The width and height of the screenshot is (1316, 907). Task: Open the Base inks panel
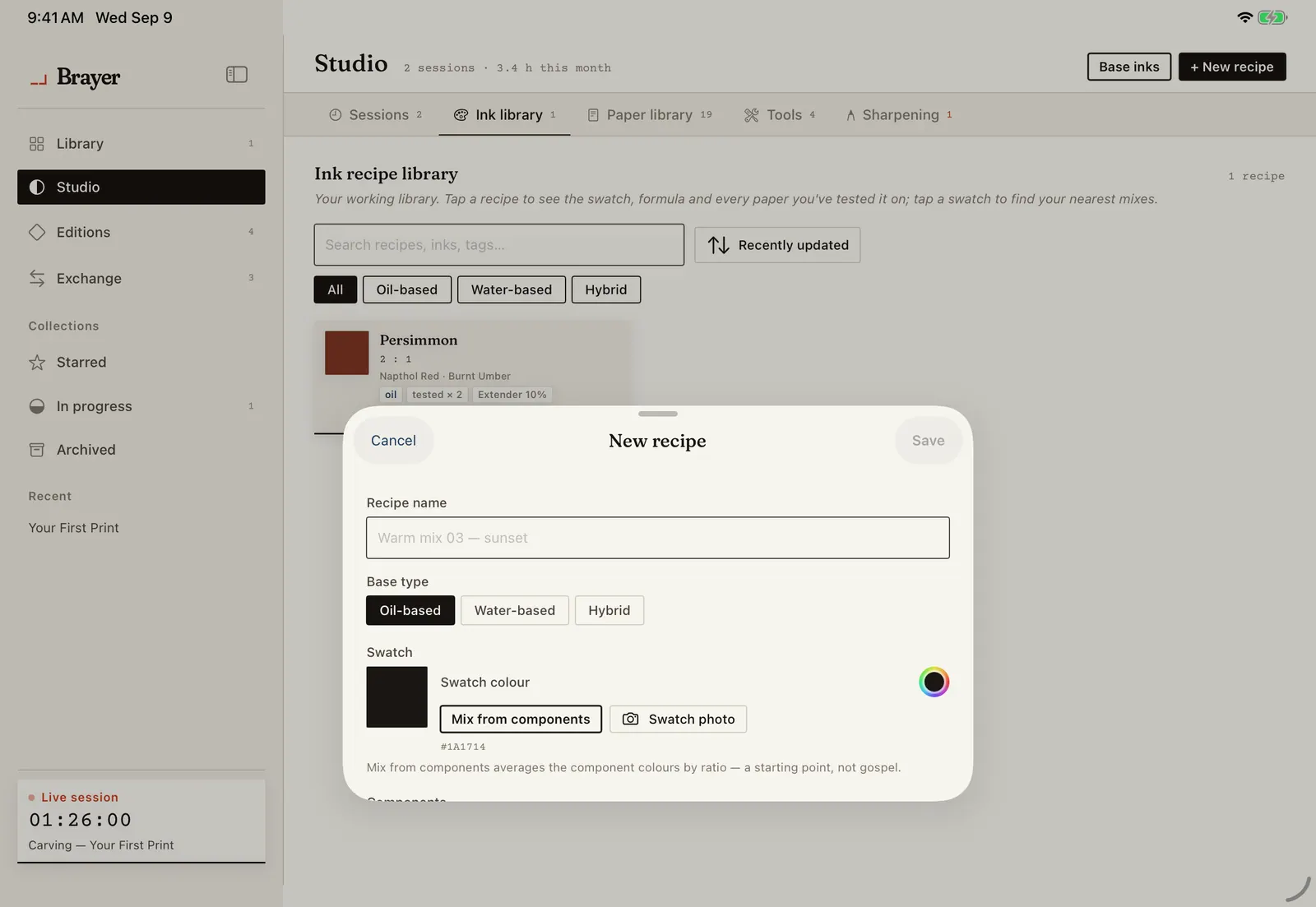coord(1128,67)
